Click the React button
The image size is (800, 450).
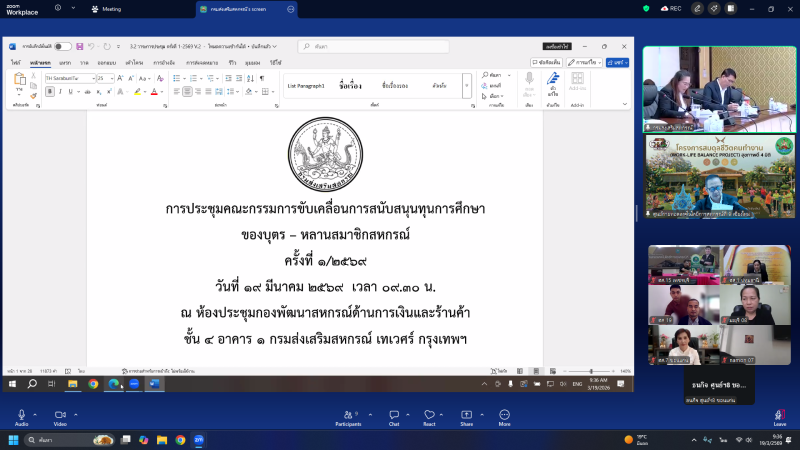point(429,414)
